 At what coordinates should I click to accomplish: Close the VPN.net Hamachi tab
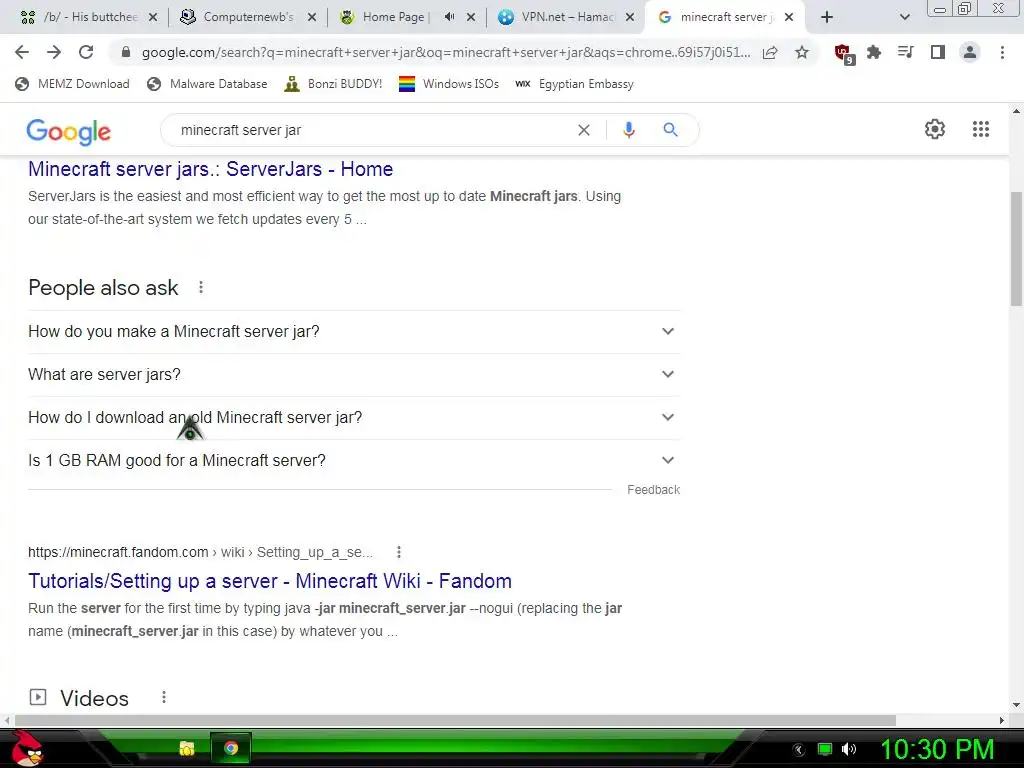[630, 17]
